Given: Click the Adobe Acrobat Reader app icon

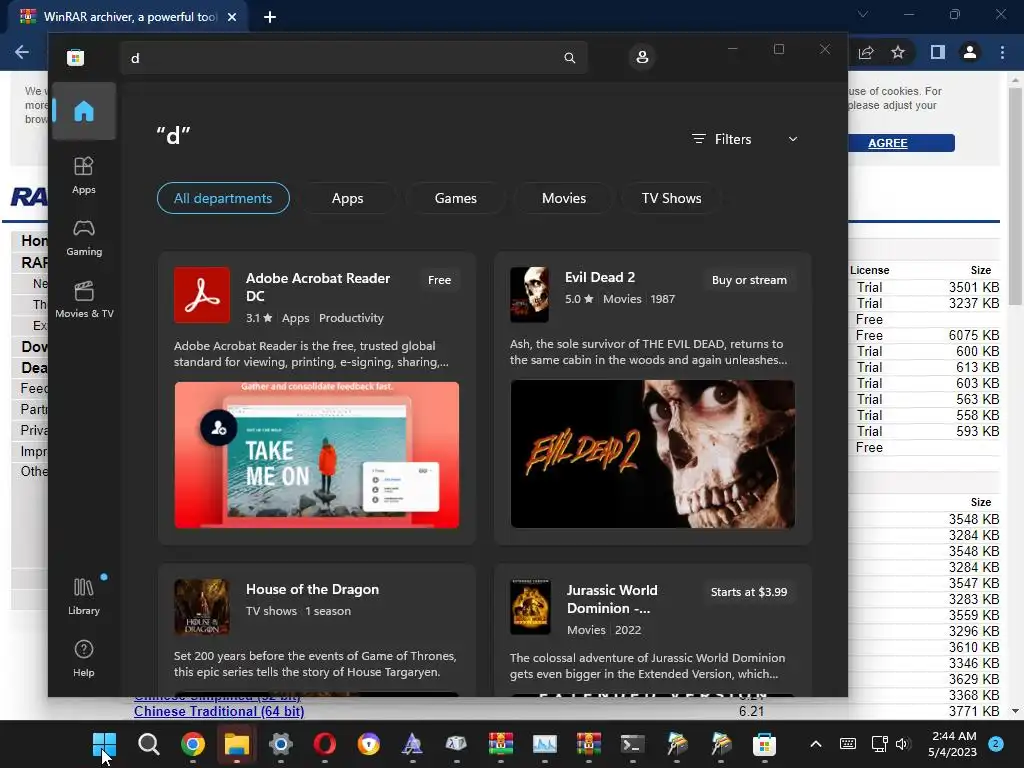Looking at the screenshot, I should (x=202, y=295).
